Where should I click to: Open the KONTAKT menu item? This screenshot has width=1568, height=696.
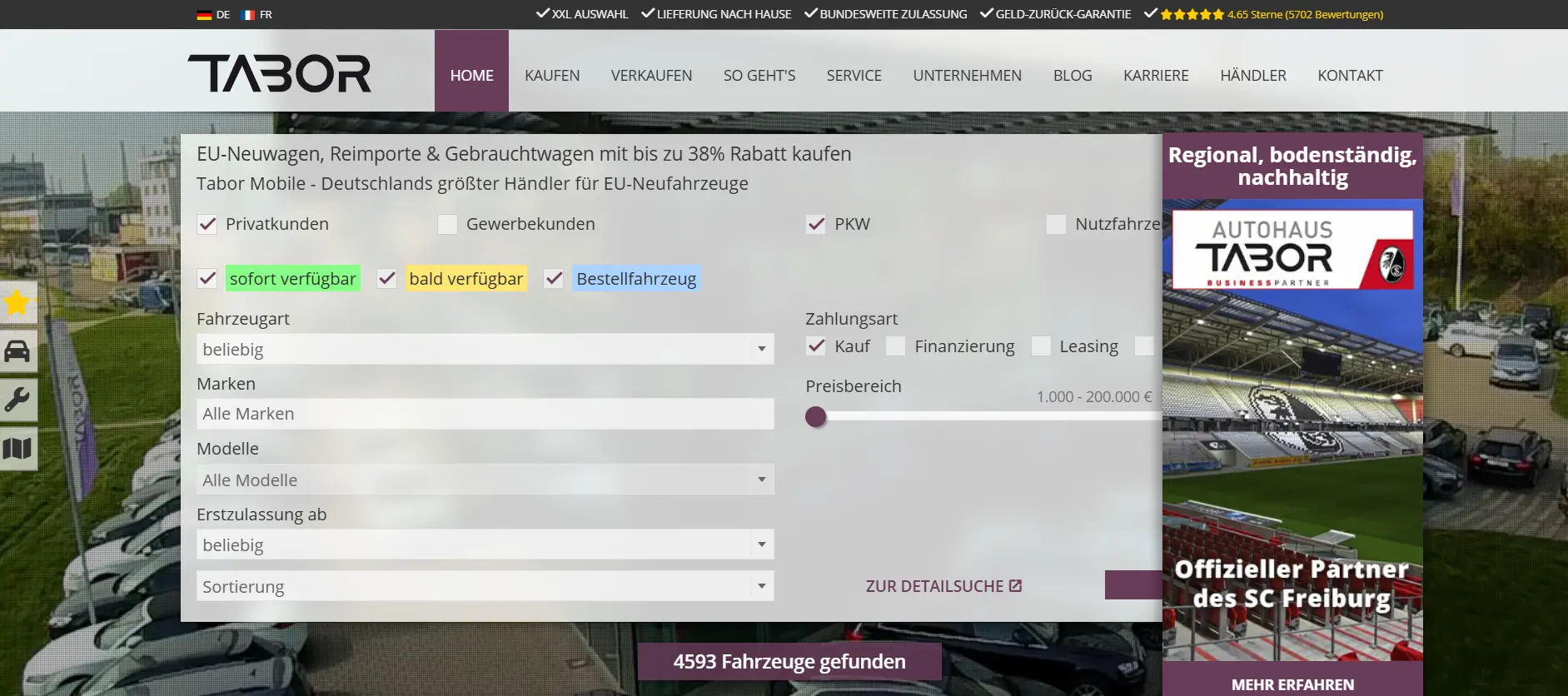coord(1350,75)
